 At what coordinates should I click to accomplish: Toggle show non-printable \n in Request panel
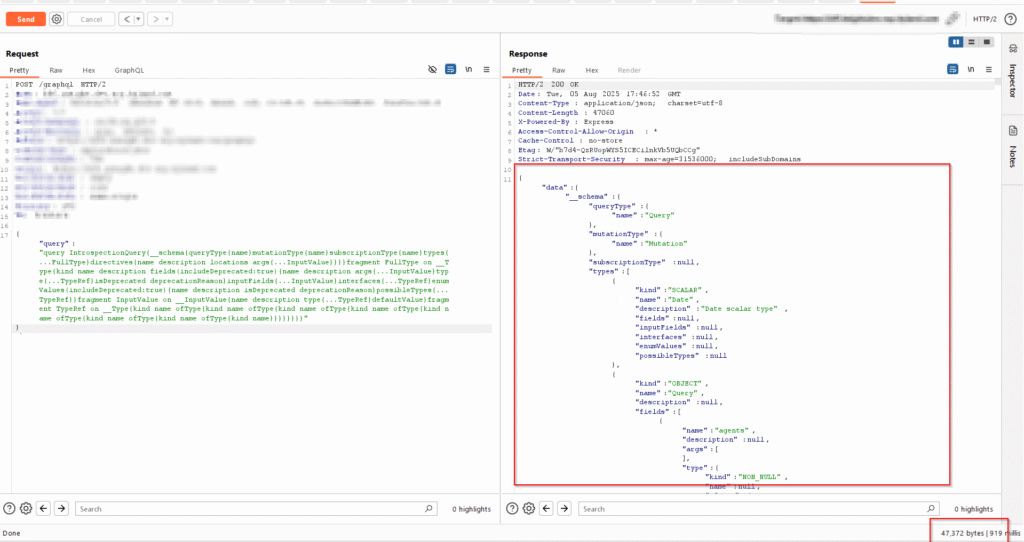(469, 70)
